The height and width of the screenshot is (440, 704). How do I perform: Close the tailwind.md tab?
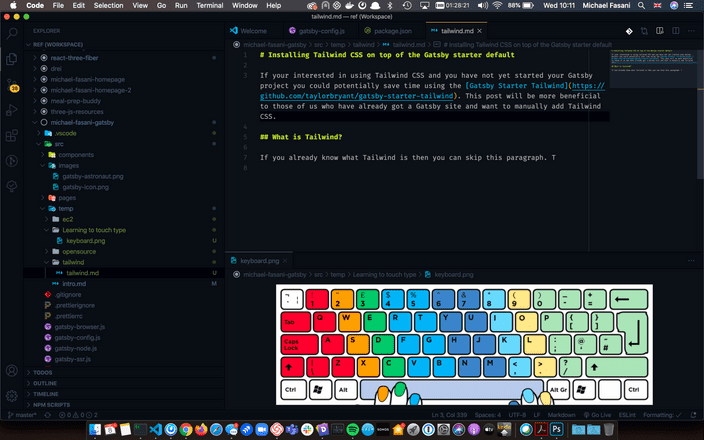(480, 31)
